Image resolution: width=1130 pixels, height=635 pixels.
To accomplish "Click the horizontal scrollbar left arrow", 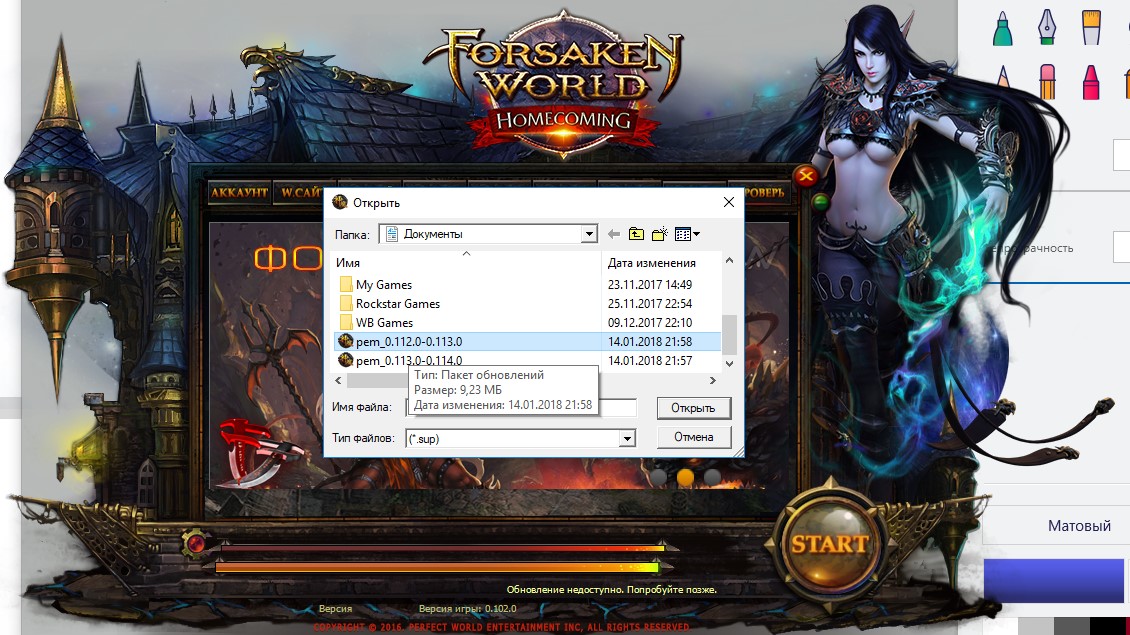I will [x=339, y=380].
